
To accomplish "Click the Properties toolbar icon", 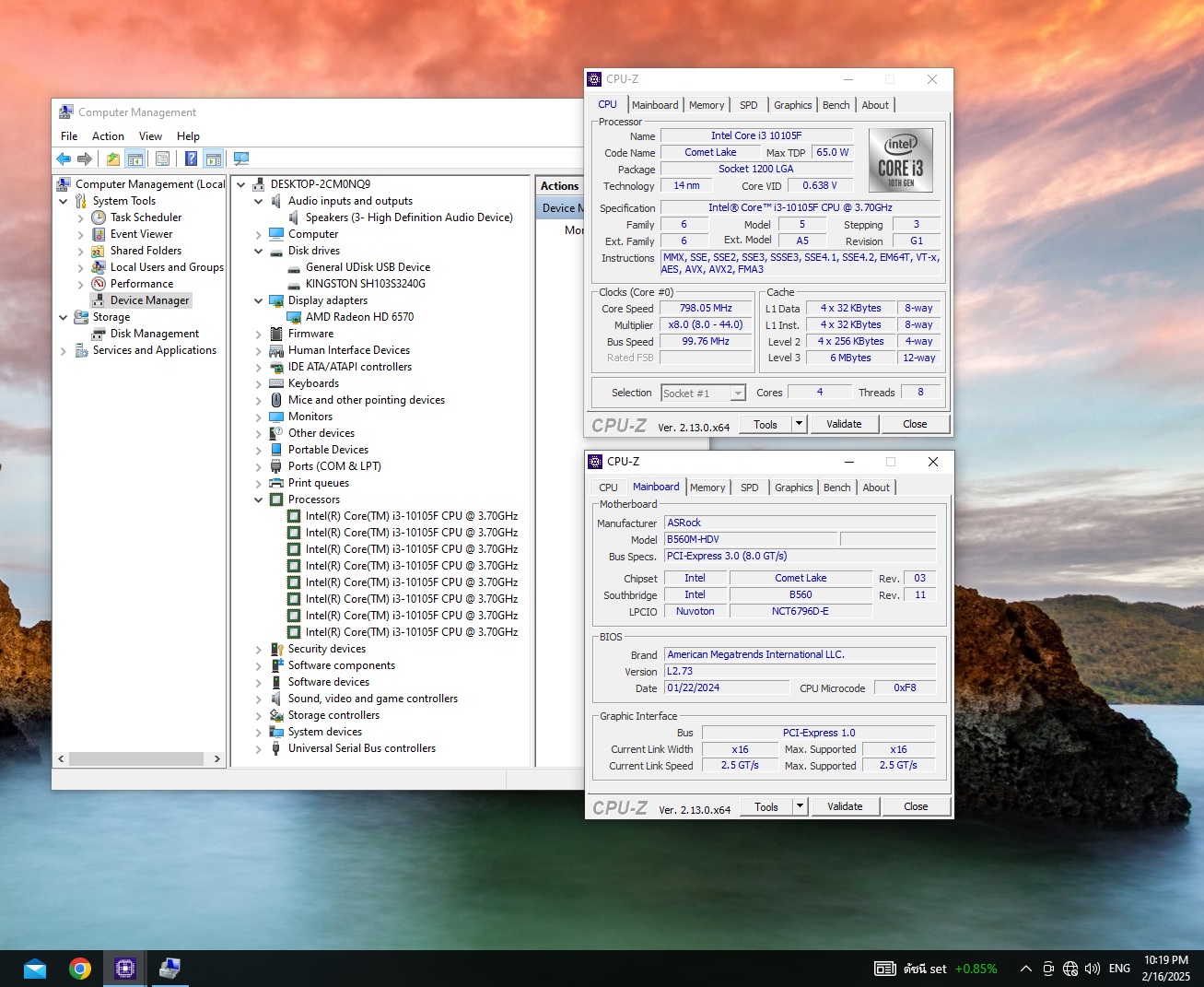I will [x=162, y=159].
